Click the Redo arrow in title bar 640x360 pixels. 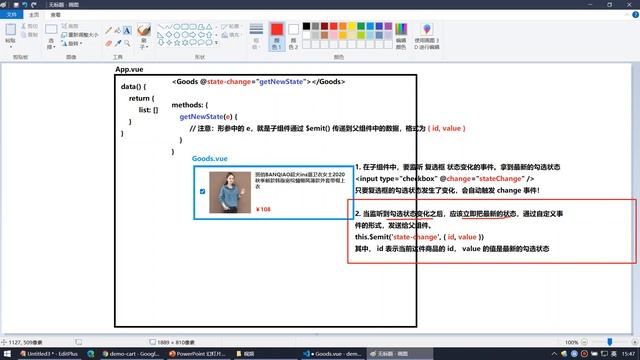point(34,4)
